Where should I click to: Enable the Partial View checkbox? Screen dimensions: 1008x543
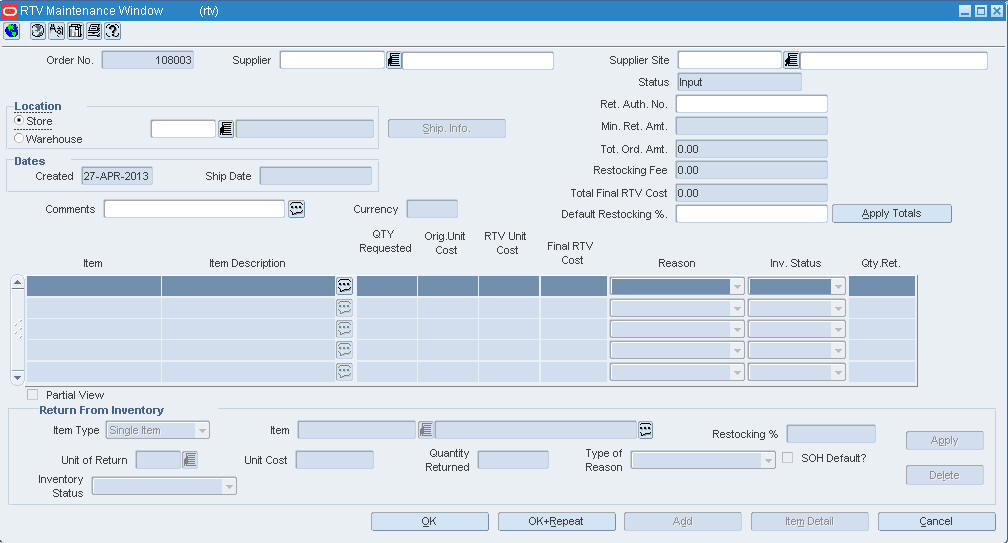click(x=33, y=395)
